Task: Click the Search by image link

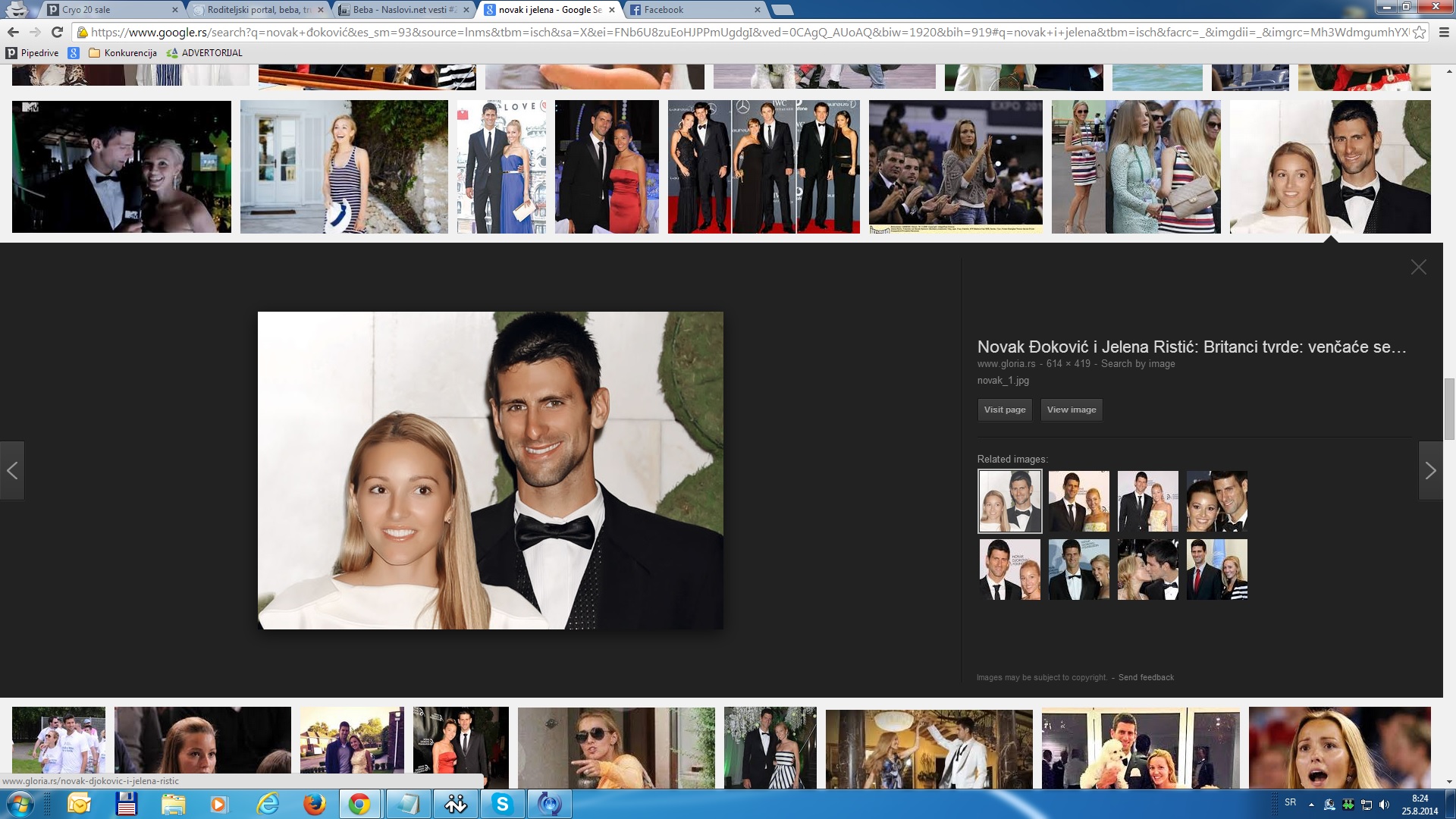Action: (x=1137, y=364)
